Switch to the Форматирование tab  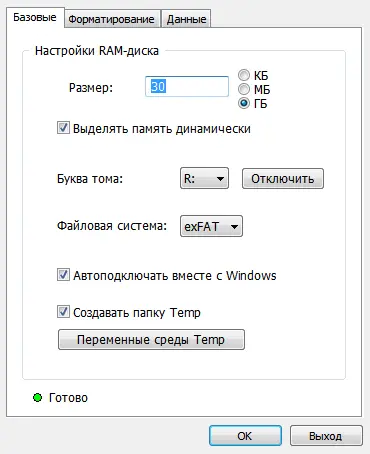coord(111,19)
